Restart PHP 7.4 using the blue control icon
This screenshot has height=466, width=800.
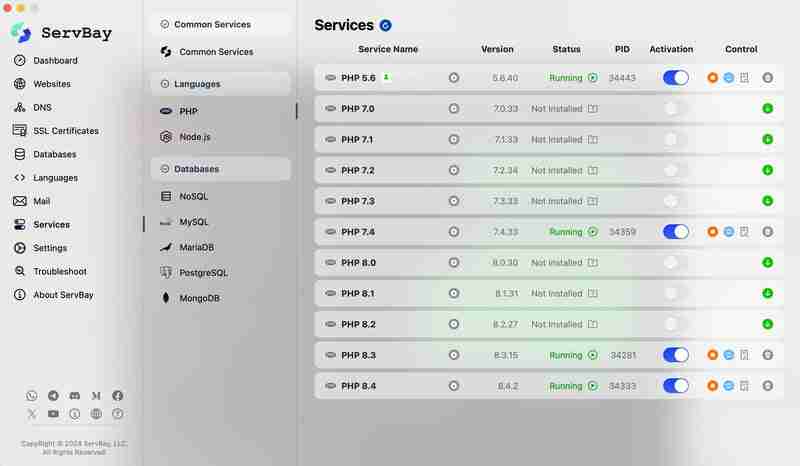click(729, 232)
